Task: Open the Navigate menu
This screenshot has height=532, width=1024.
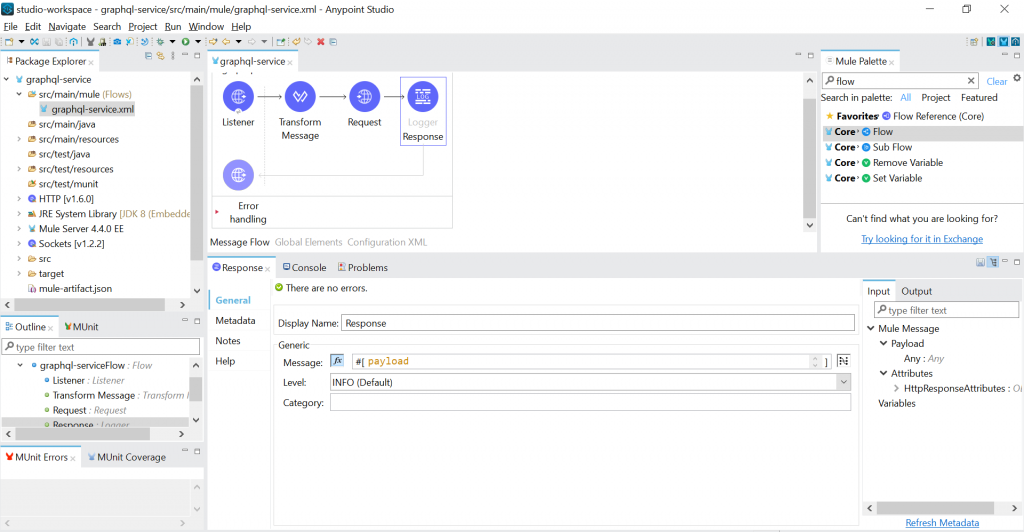Action: [x=67, y=27]
